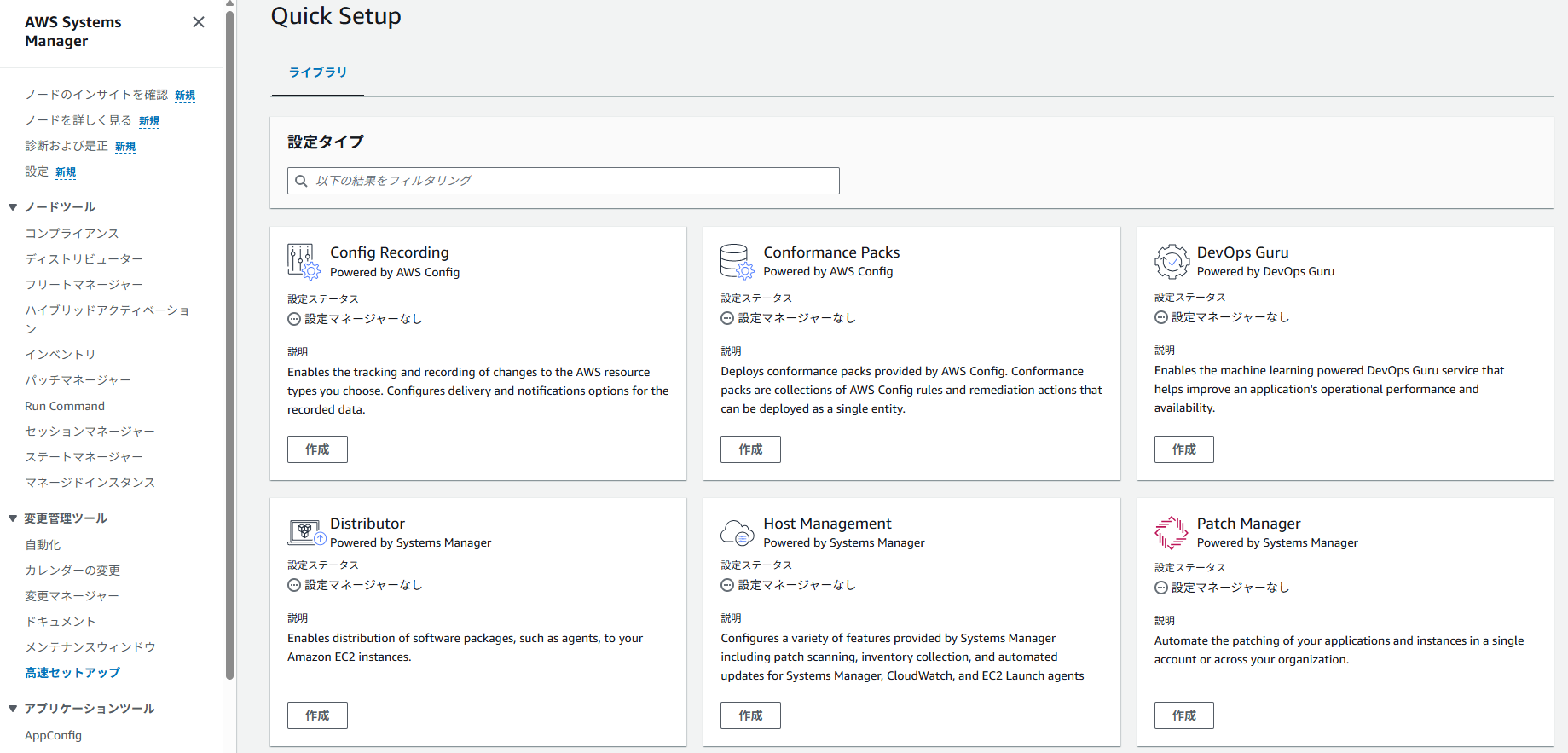Close the AWS Systems Manager sidebar
This screenshot has width=1568, height=753.
click(x=199, y=22)
